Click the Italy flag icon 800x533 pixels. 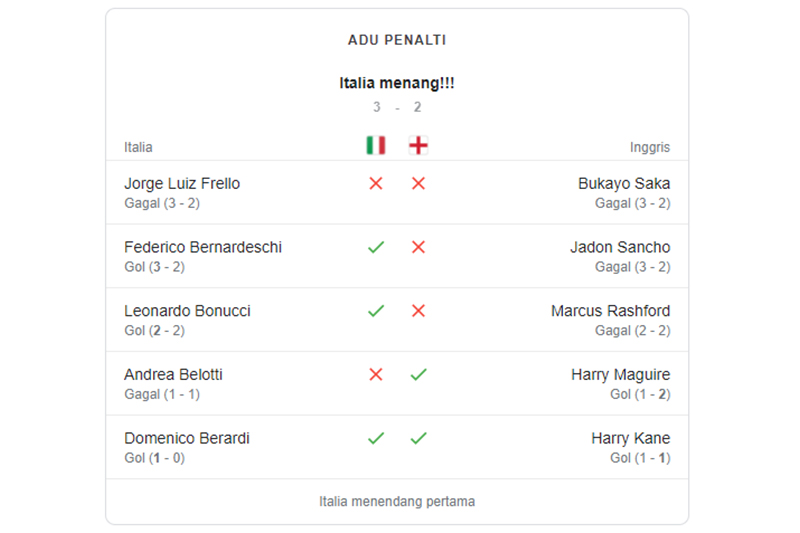click(x=375, y=146)
